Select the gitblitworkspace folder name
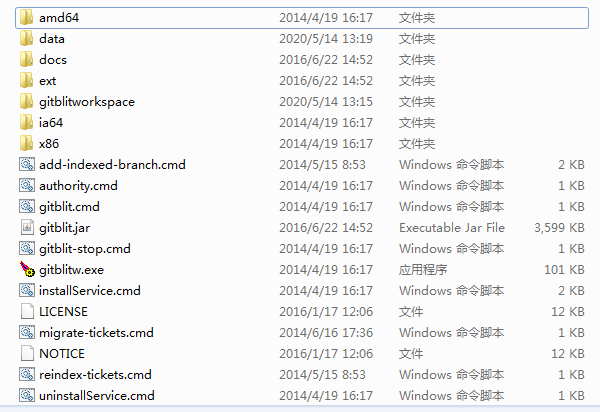This screenshot has height=412, width=600. [x=87, y=102]
